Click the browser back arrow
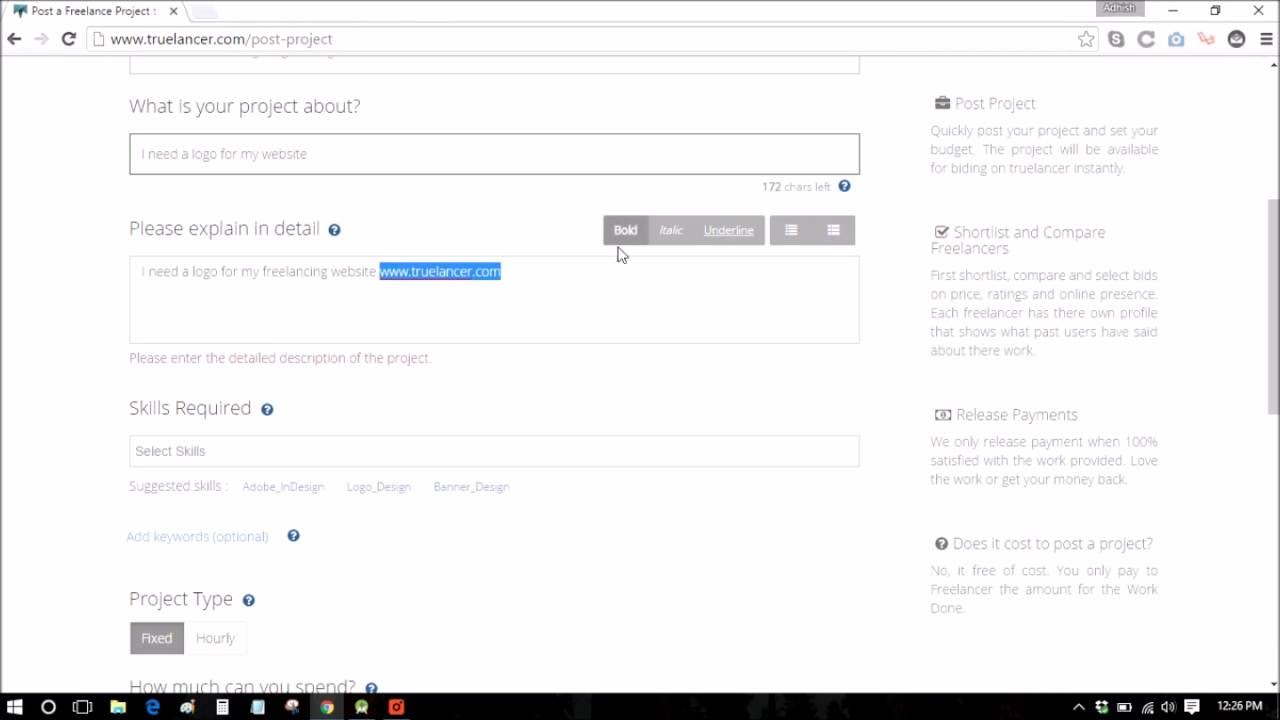The width and height of the screenshot is (1280, 720). pos(14,39)
